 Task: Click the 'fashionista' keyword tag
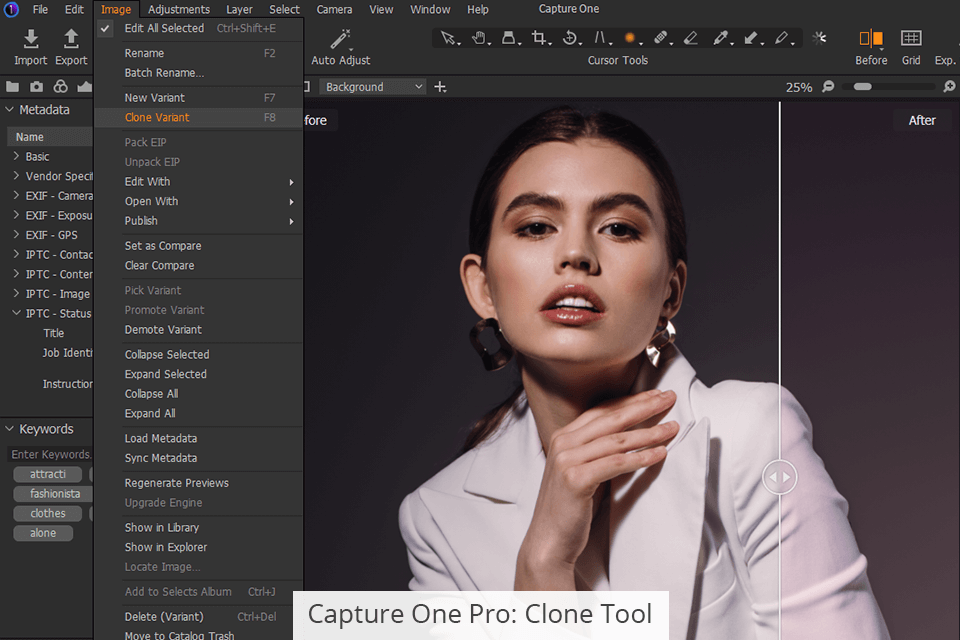[x=54, y=494]
